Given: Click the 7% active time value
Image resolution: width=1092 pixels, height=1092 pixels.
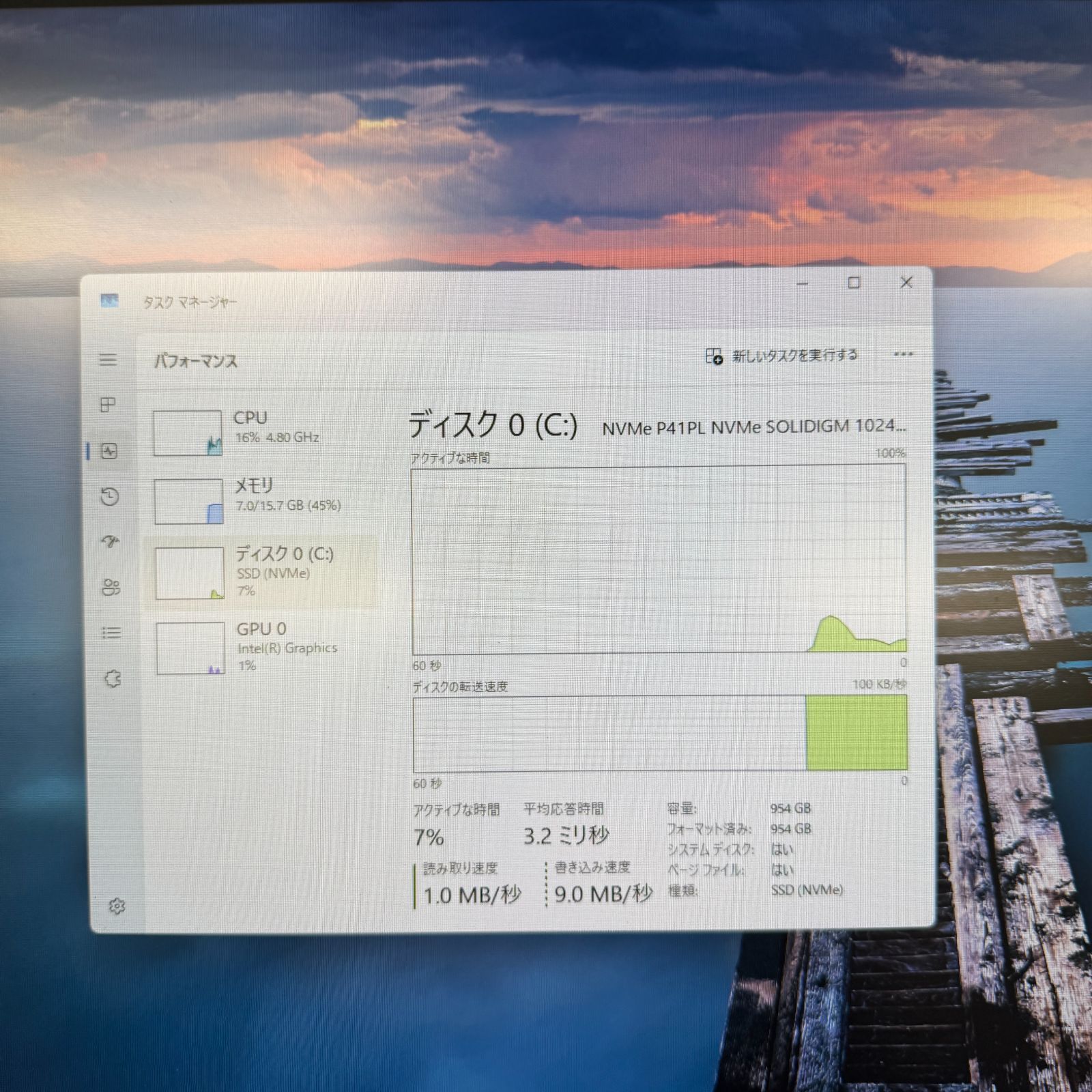Looking at the screenshot, I should click(x=429, y=837).
